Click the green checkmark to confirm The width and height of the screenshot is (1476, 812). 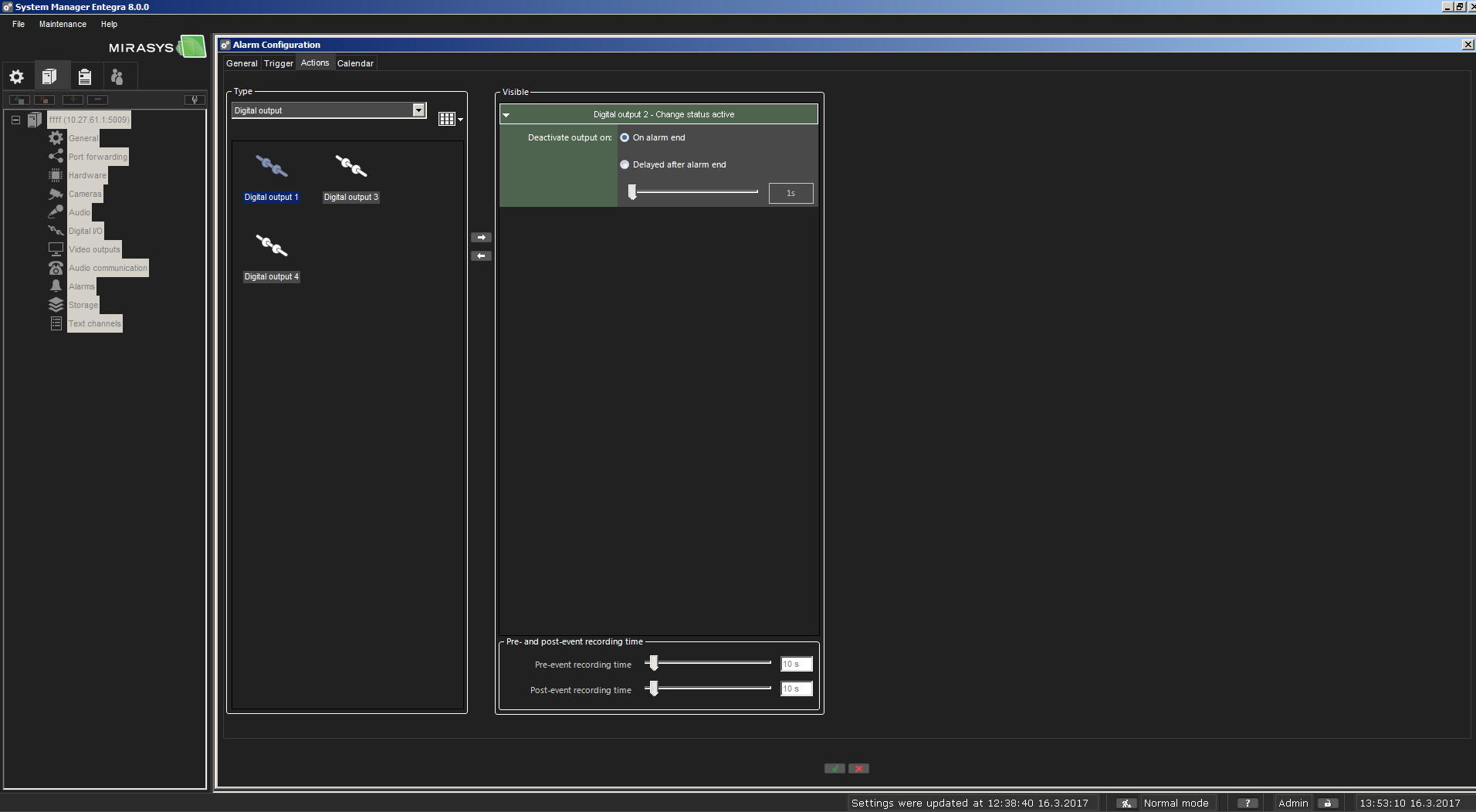[834, 769]
